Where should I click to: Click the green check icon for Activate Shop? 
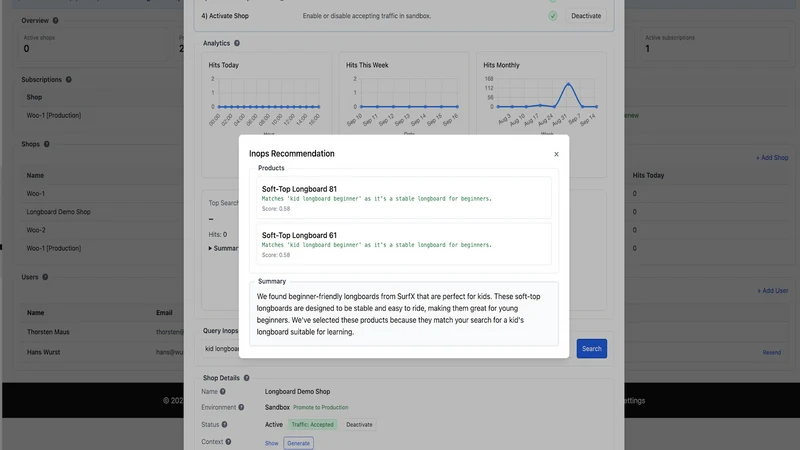(553, 16)
